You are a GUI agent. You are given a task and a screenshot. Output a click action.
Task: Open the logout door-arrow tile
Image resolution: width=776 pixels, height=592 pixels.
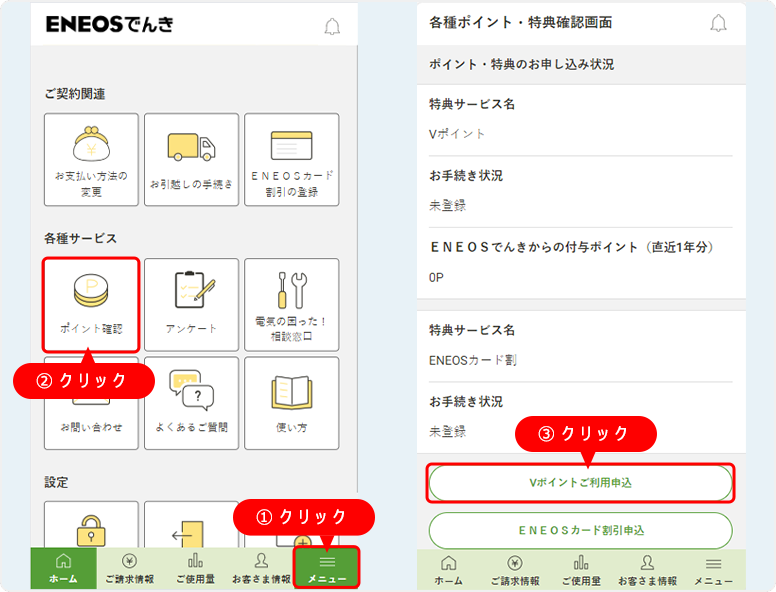point(192,525)
